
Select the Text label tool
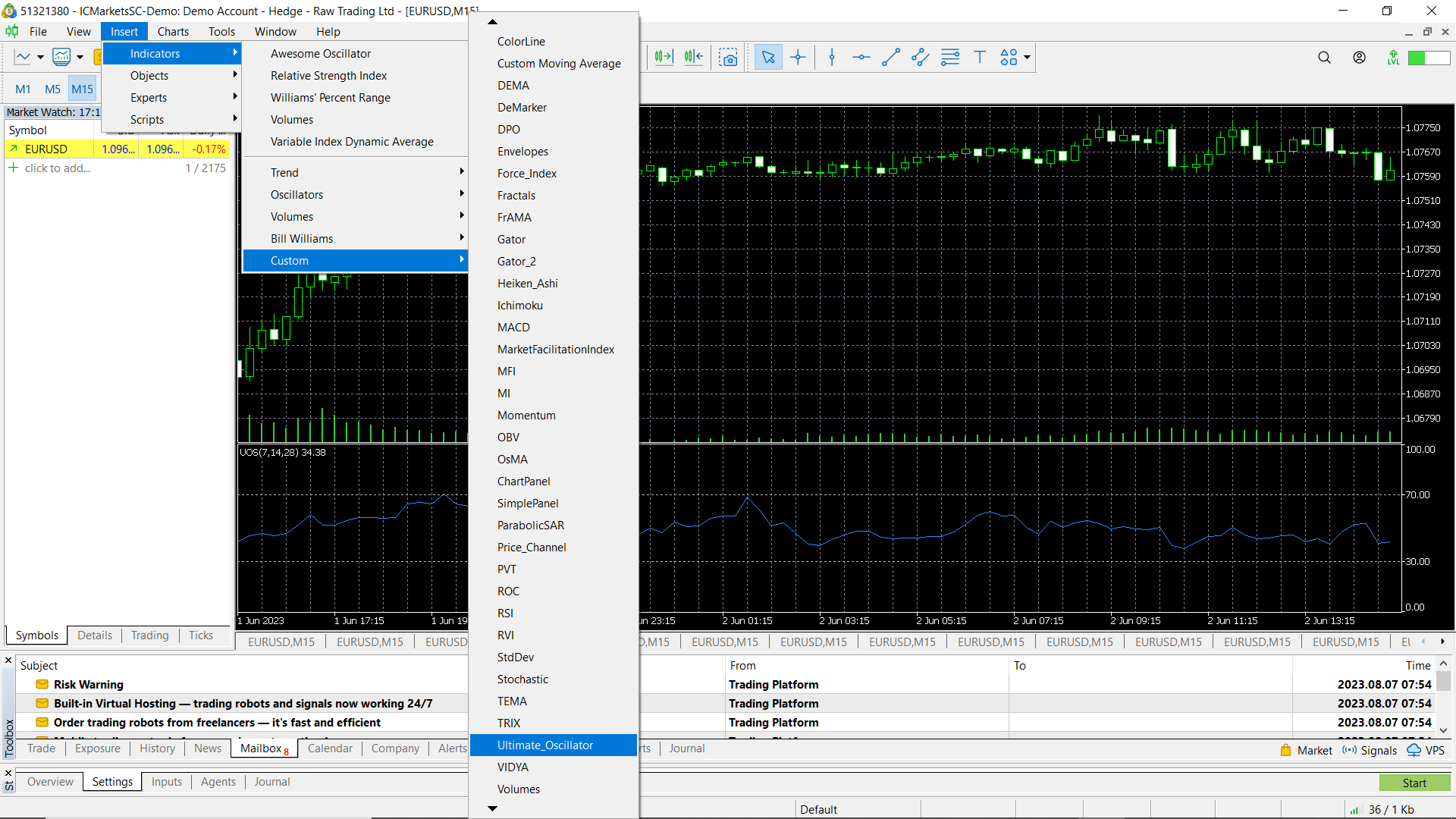[x=980, y=58]
